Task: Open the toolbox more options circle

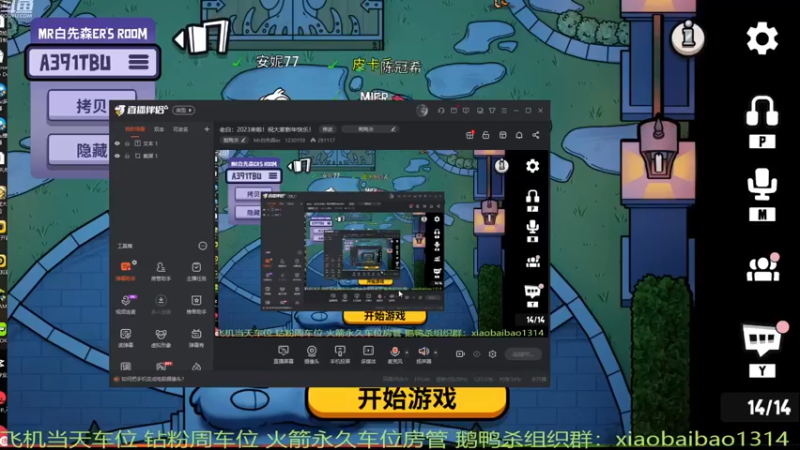Action: (203, 246)
